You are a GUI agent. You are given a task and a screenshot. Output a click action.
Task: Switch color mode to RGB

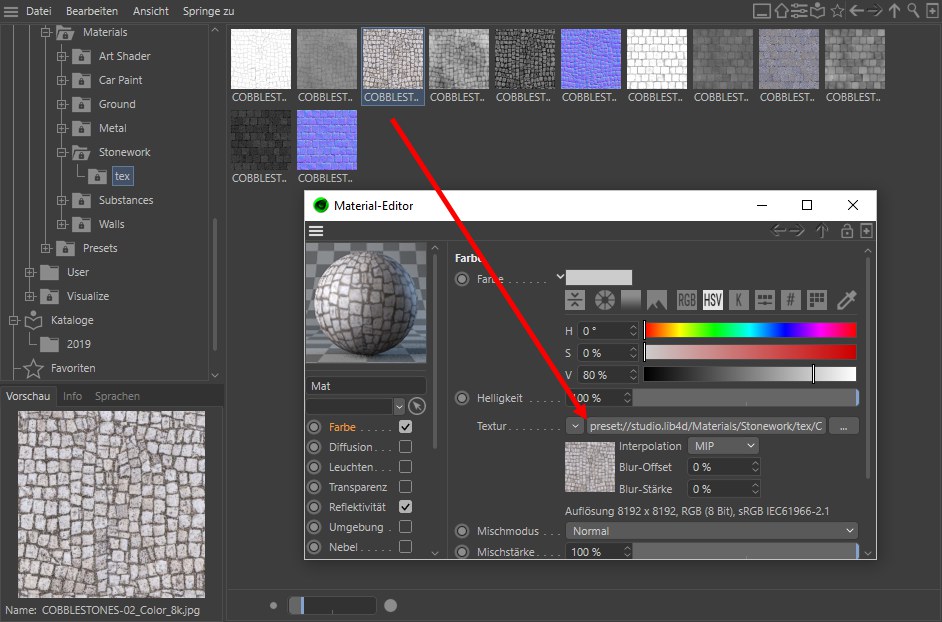pyautogui.click(x=687, y=300)
